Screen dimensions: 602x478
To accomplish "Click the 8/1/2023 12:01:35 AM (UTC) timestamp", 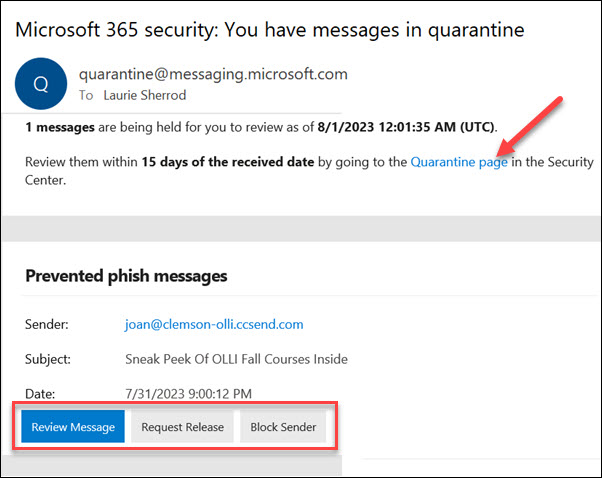I will [406, 127].
